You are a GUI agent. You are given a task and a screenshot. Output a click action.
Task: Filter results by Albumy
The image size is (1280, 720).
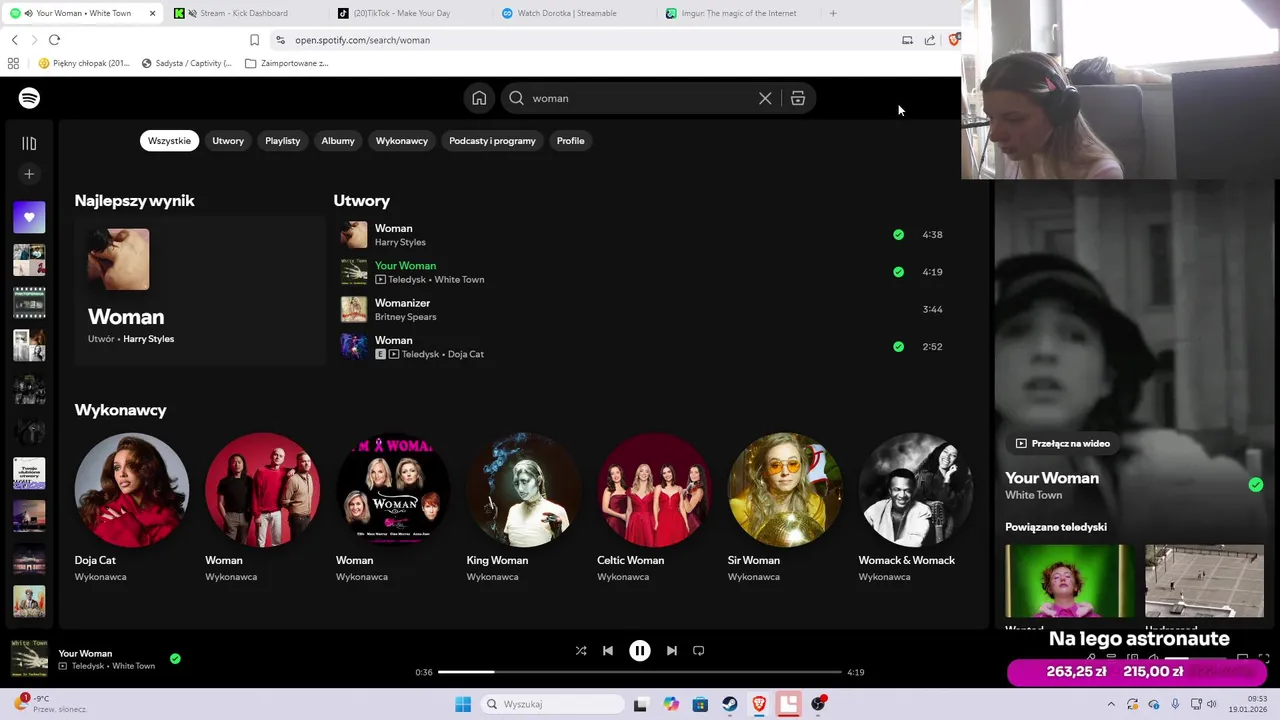click(x=338, y=141)
